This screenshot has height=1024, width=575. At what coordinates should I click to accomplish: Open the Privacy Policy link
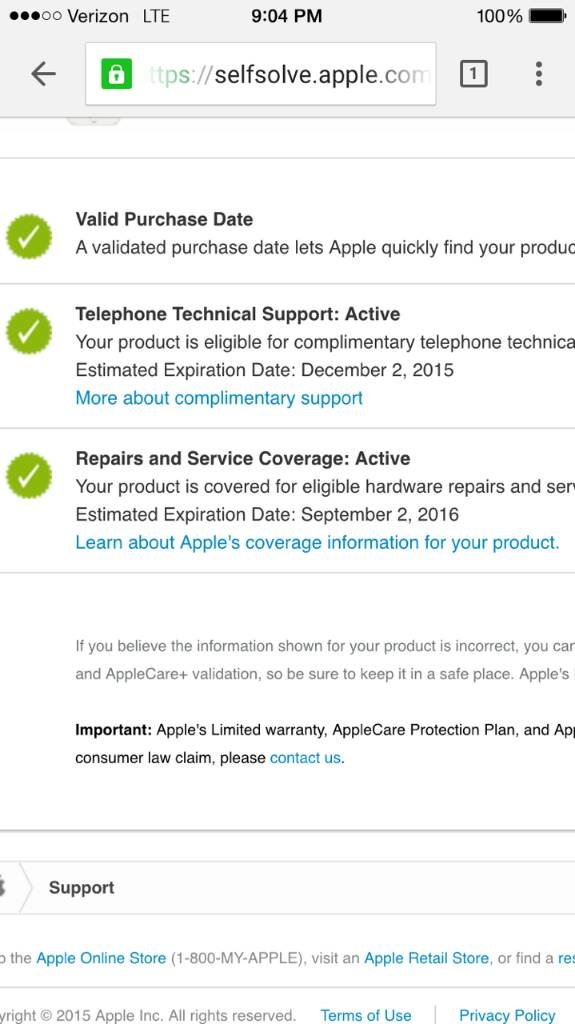click(x=507, y=1015)
